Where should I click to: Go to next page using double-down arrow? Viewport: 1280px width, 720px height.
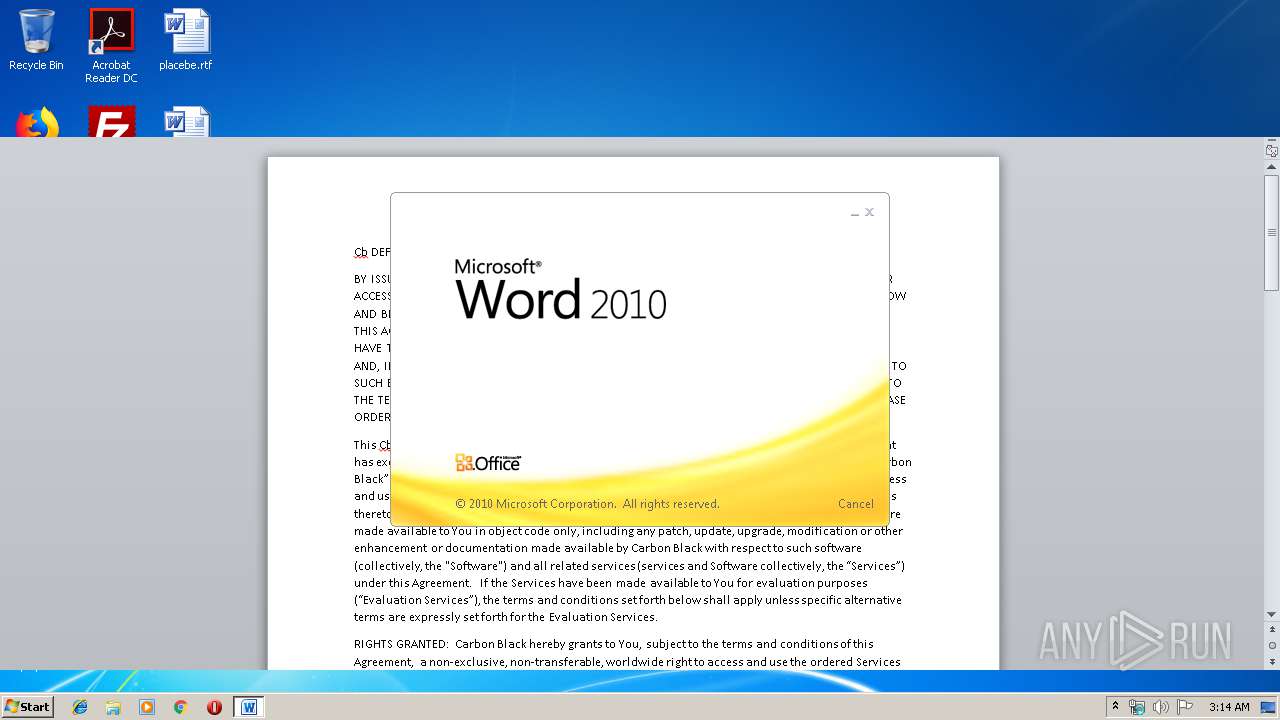(x=1272, y=661)
